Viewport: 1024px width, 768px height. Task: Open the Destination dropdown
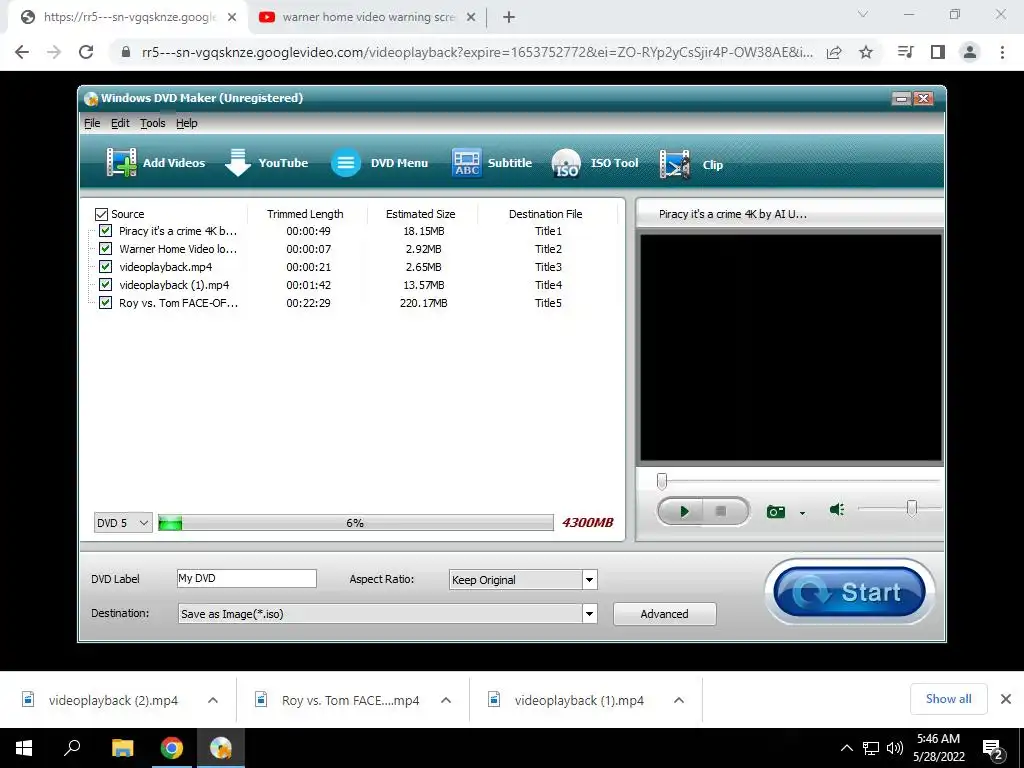click(589, 614)
